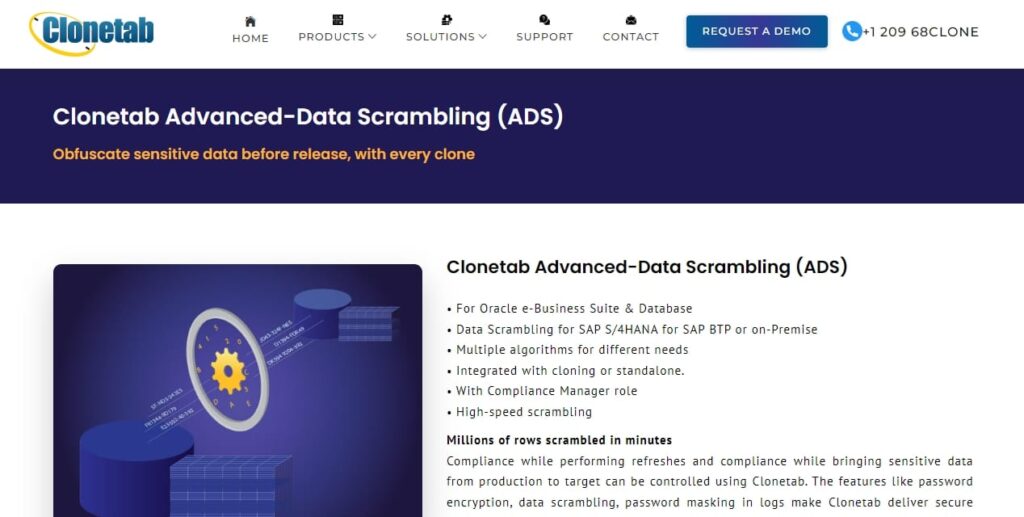Viewport: 1024px width, 517px height.
Task: Open the SOLUTIONS menu label
Action: [441, 37]
